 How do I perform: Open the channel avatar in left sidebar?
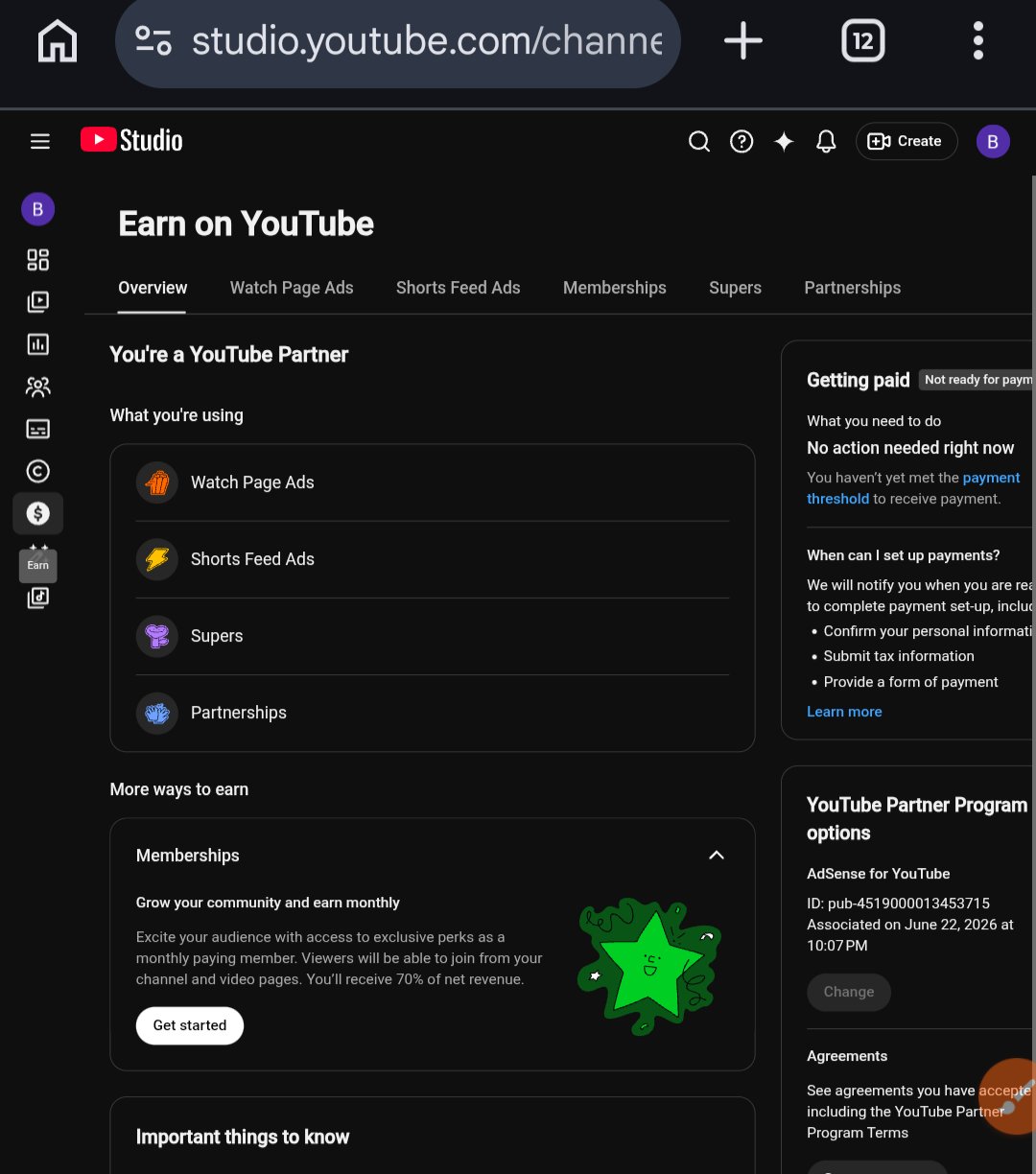[x=38, y=209]
